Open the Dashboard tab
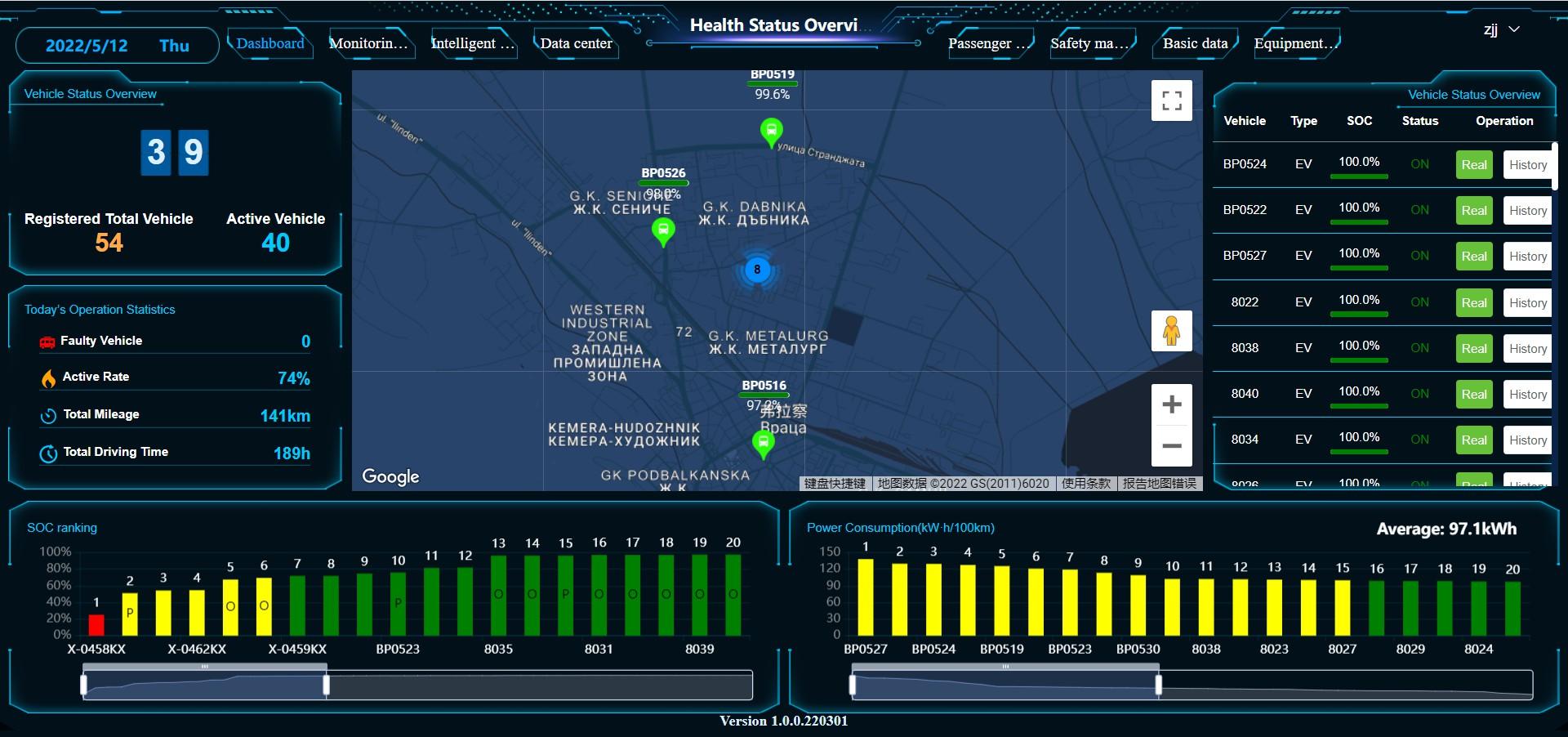Screen dimensions: 1568x737 click(x=269, y=43)
